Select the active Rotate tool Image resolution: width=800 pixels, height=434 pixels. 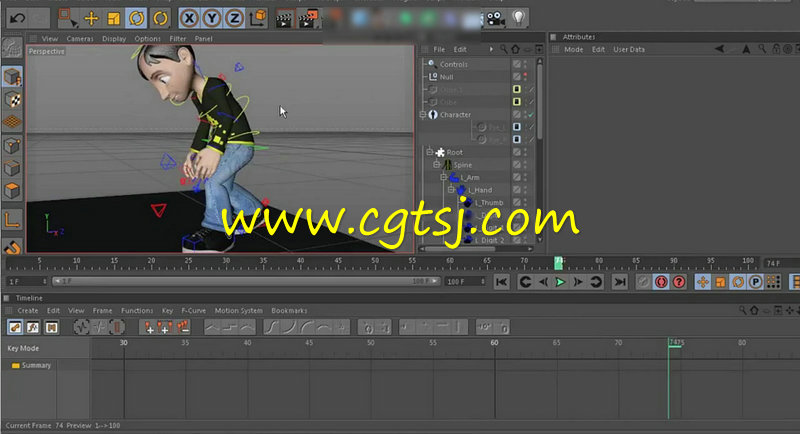coord(136,19)
